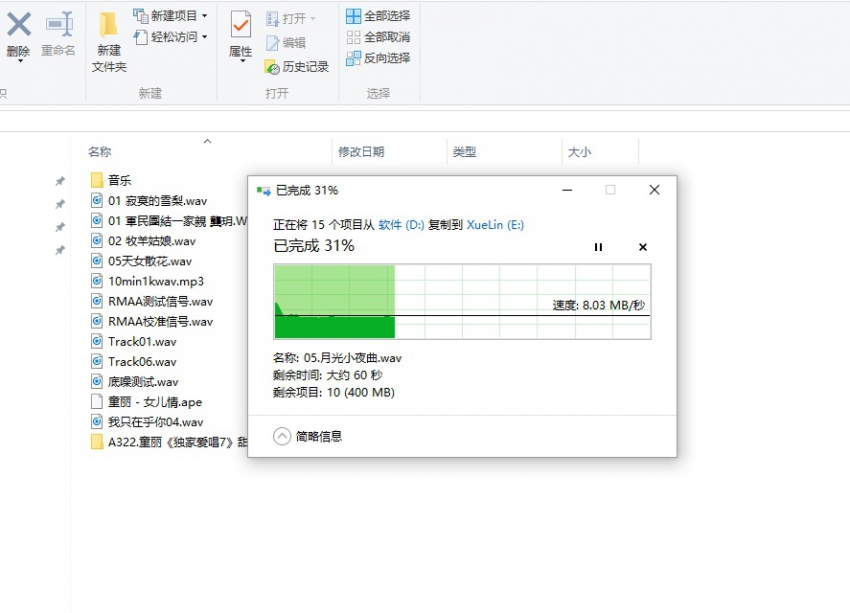This screenshot has width=850, height=613.
Task: Pause the file copy operation
Action: point(598,247)
